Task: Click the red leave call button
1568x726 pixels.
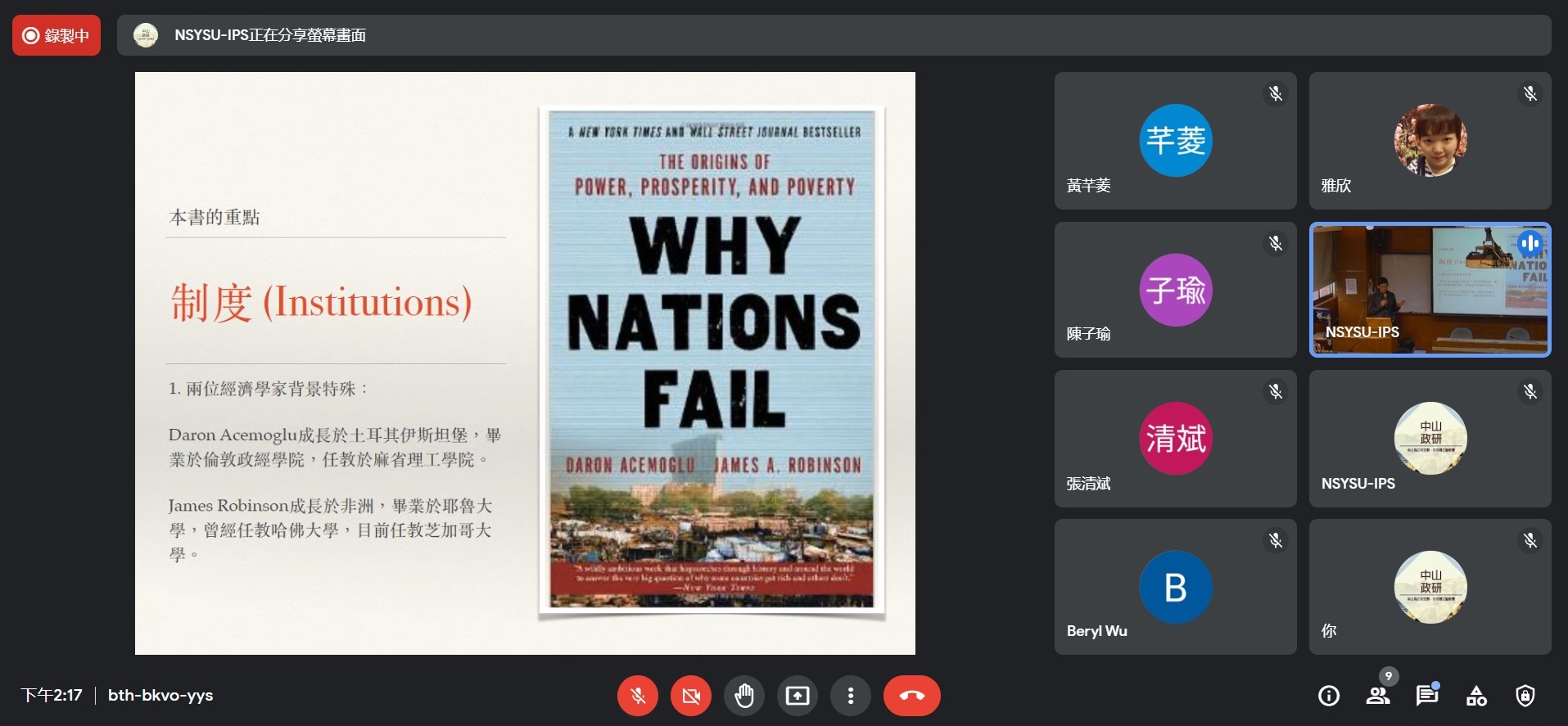Action: (x=911, y=696)
